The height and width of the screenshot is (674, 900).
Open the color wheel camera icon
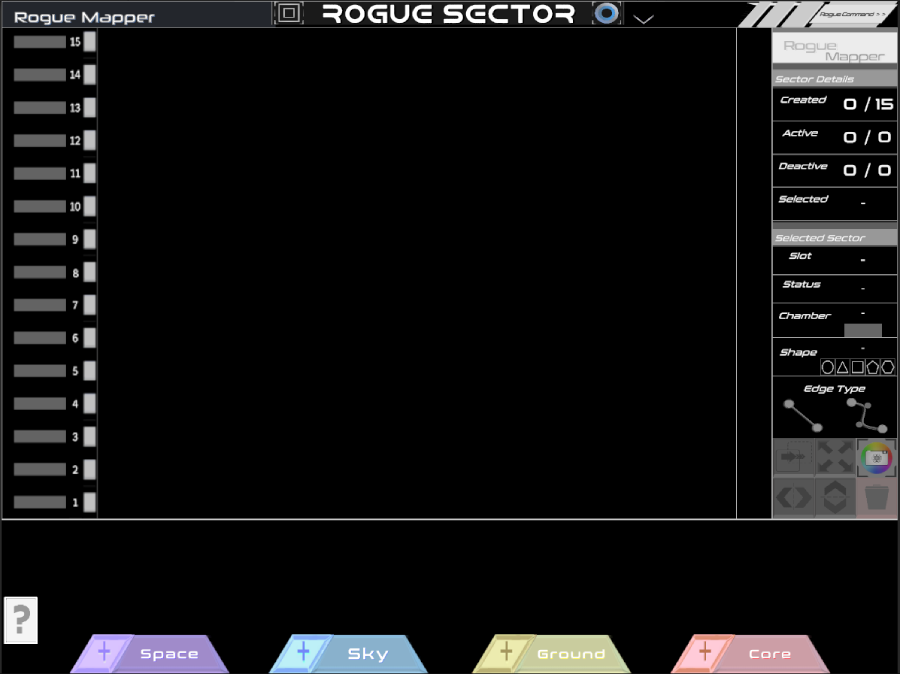pos(876,458)
